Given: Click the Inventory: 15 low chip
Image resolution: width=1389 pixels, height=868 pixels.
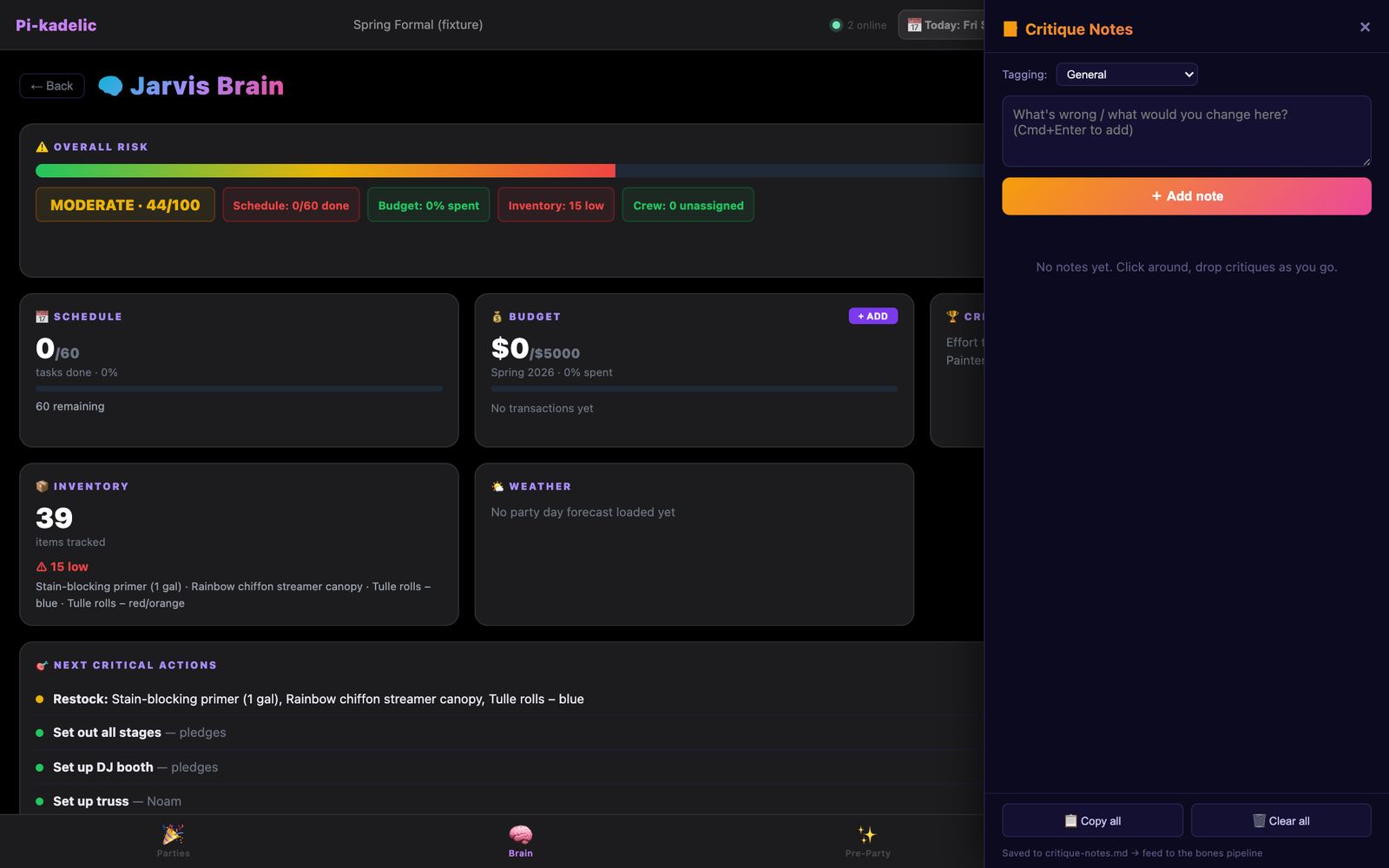Looking at the screenshot, I should point(556,205).
